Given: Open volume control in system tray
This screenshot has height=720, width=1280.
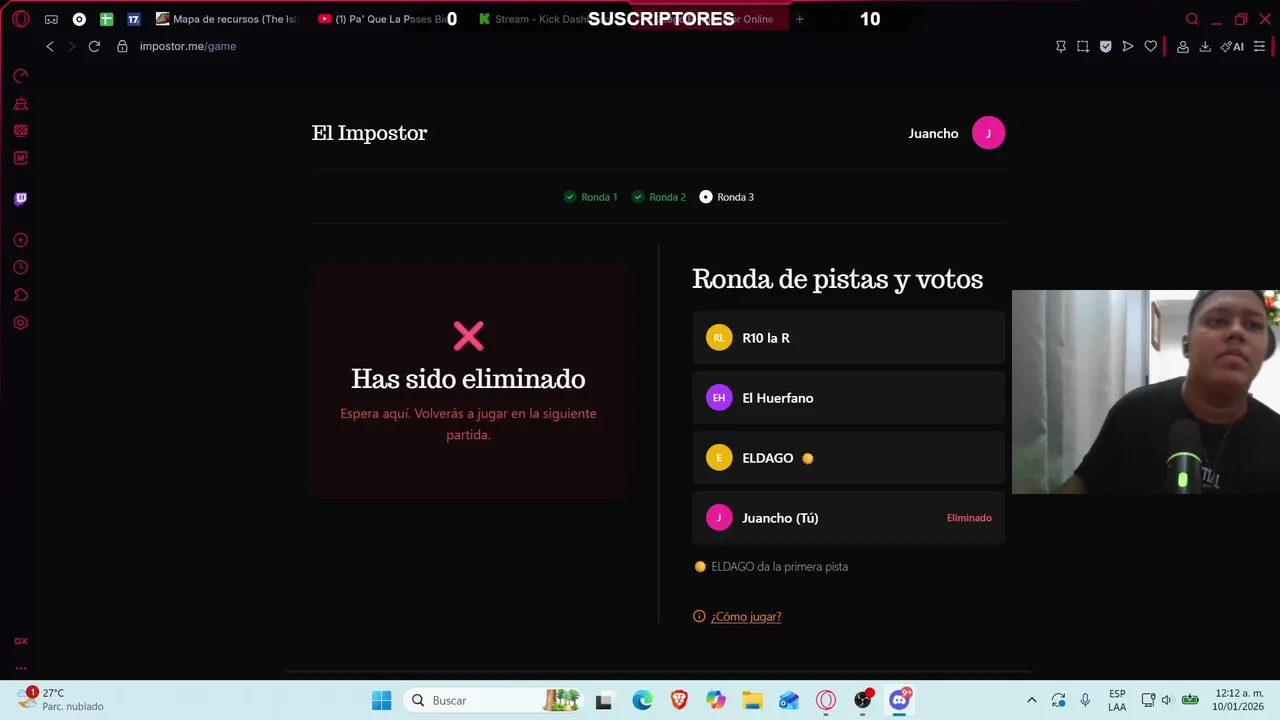Looking at the screenshot, I should [1166, 700].
